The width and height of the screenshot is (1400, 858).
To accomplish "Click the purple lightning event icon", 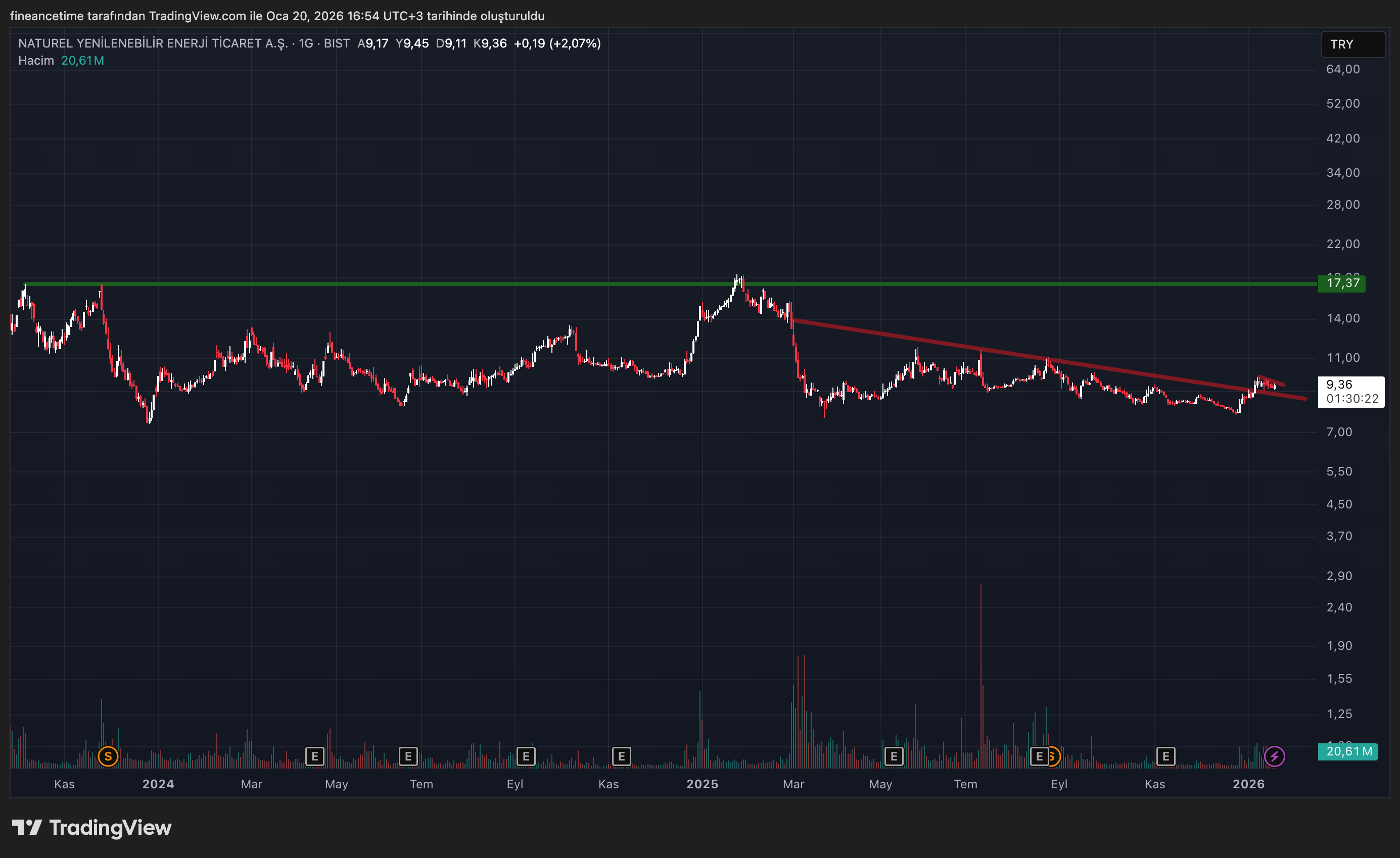I will pos(1275,756).
